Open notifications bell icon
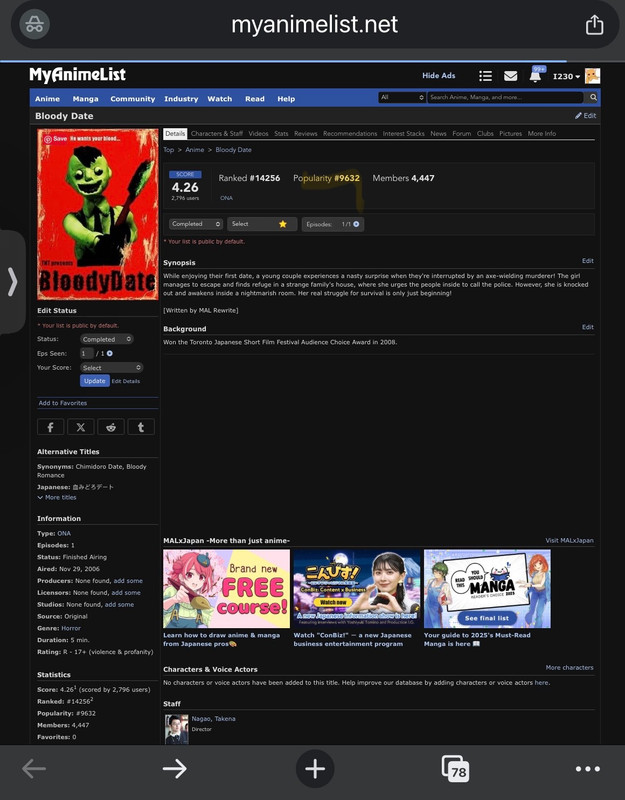625x800 pixels. click(x=535, y=77)
